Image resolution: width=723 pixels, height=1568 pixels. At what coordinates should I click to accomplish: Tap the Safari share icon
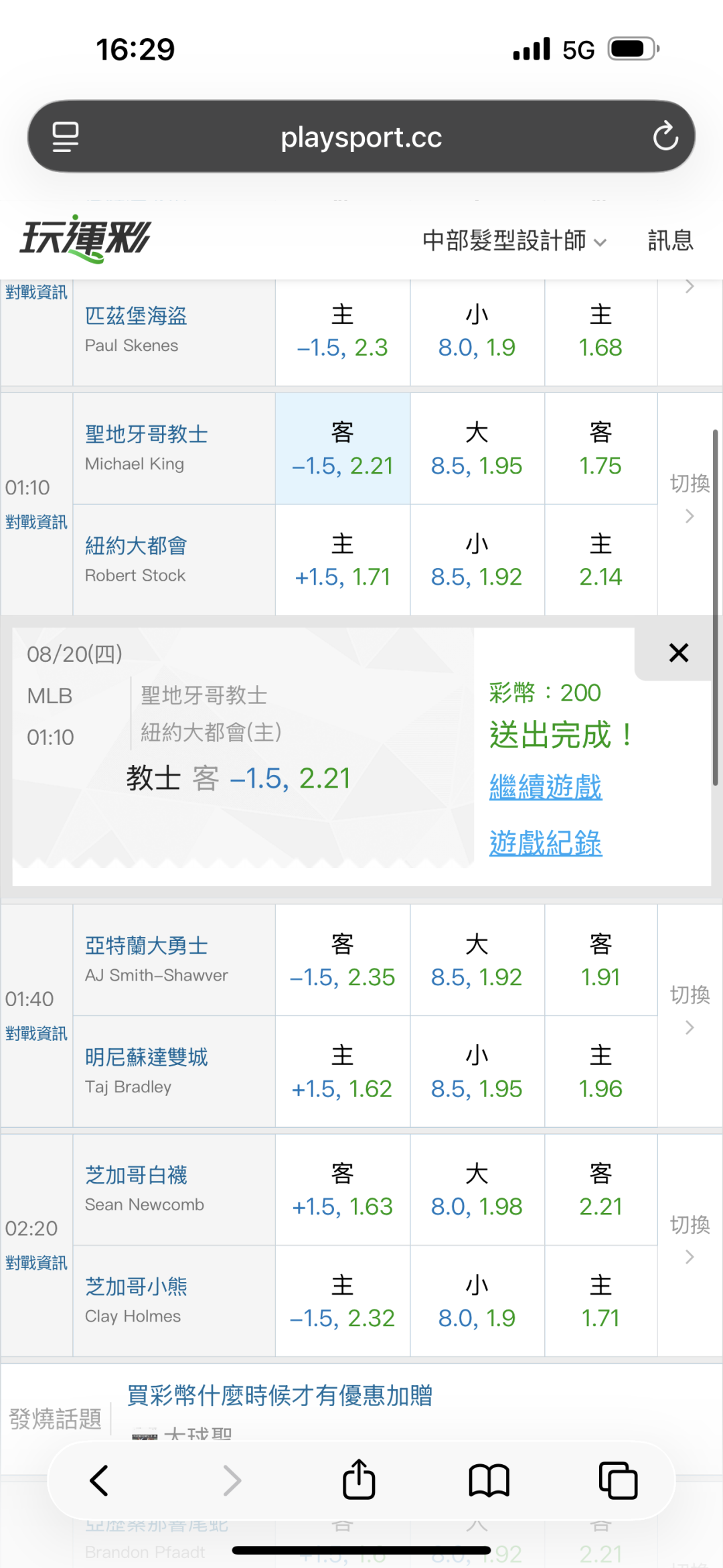click(359, 1480)
